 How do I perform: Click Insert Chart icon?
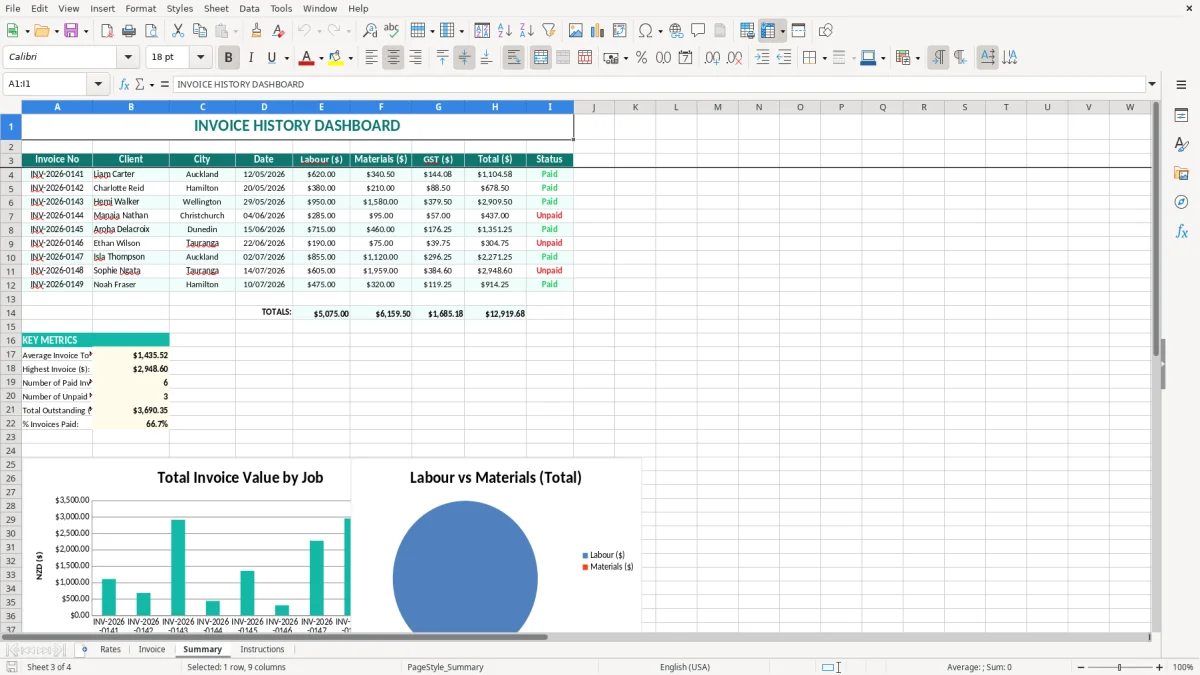pyautogui.click(x=598, y=31)
